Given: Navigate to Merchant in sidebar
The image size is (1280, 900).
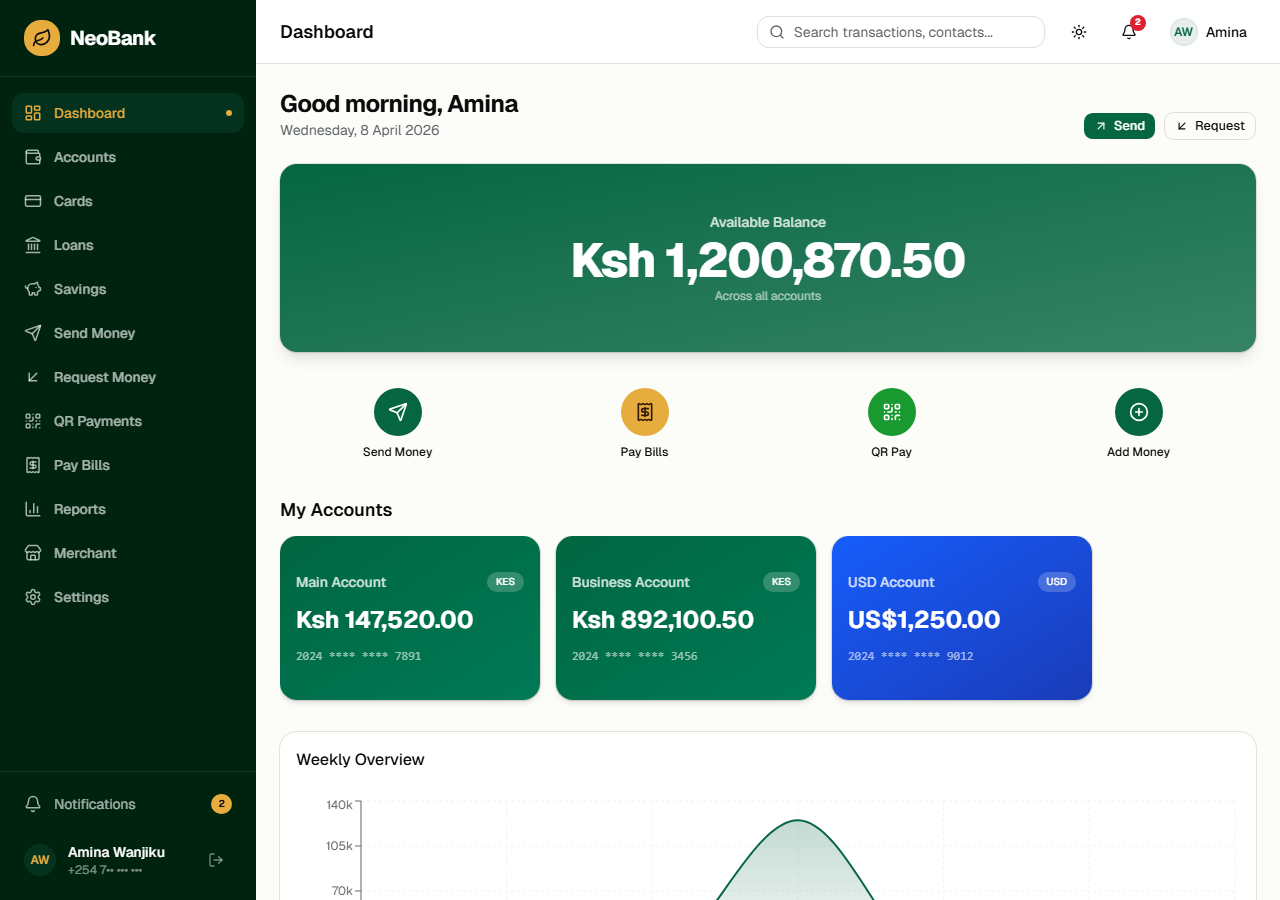Looking at the screenshot, I should (128, 553).
